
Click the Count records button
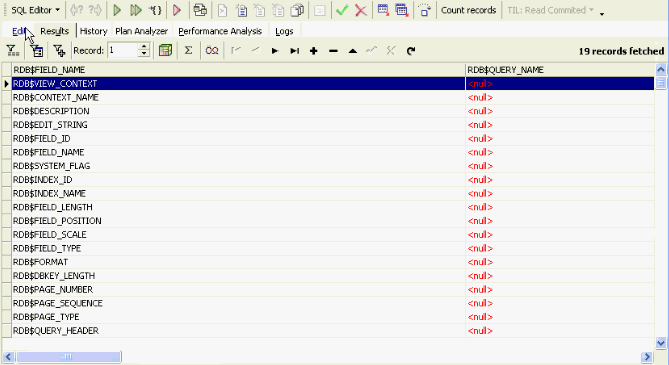[x=468, y=10]
